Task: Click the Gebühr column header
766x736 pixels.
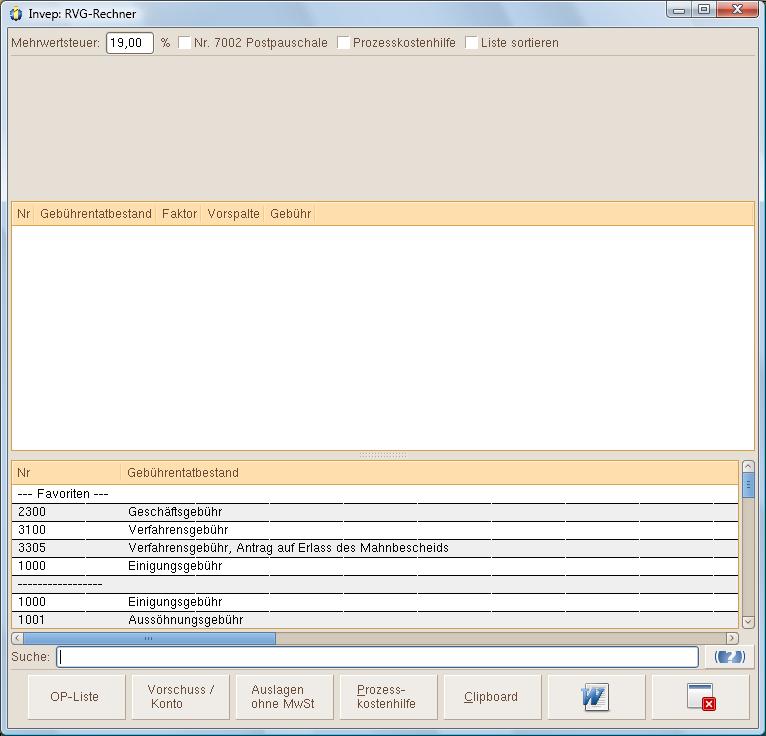Action: [x=290, y=214]
